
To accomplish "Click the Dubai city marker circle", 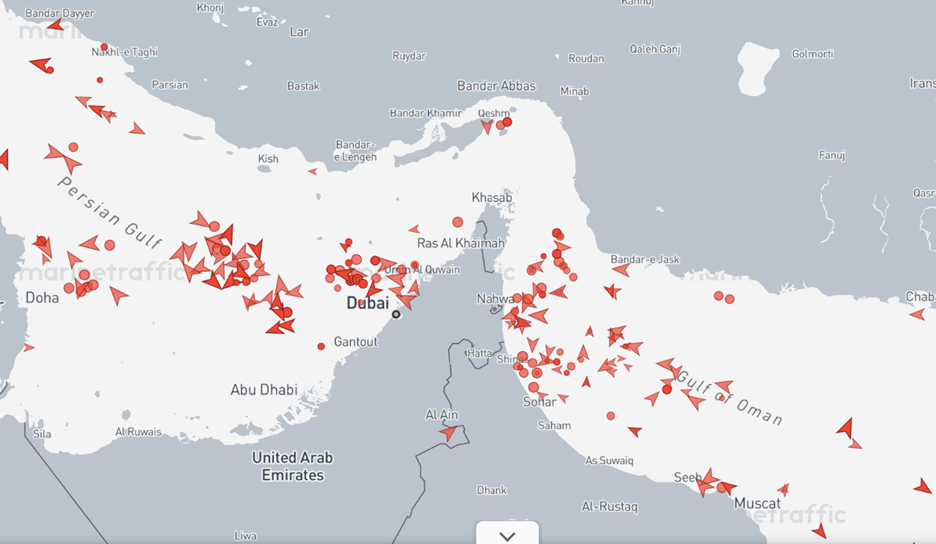I will (396, 314).
